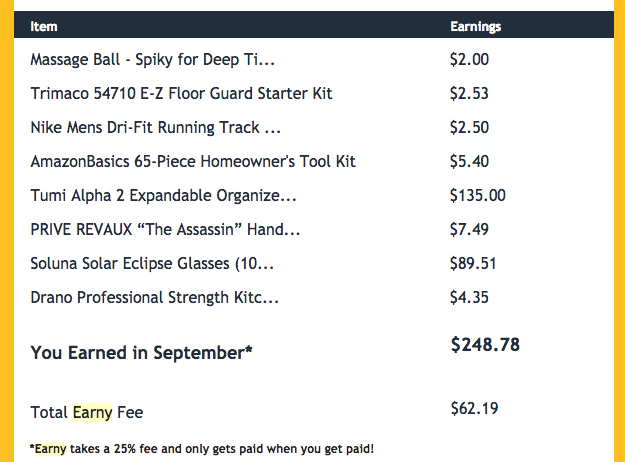Click the PRIVE REVAUX "The Assassin" item
Image resolution: width=625 pixels, height=462 pixels.
(166, 229)
